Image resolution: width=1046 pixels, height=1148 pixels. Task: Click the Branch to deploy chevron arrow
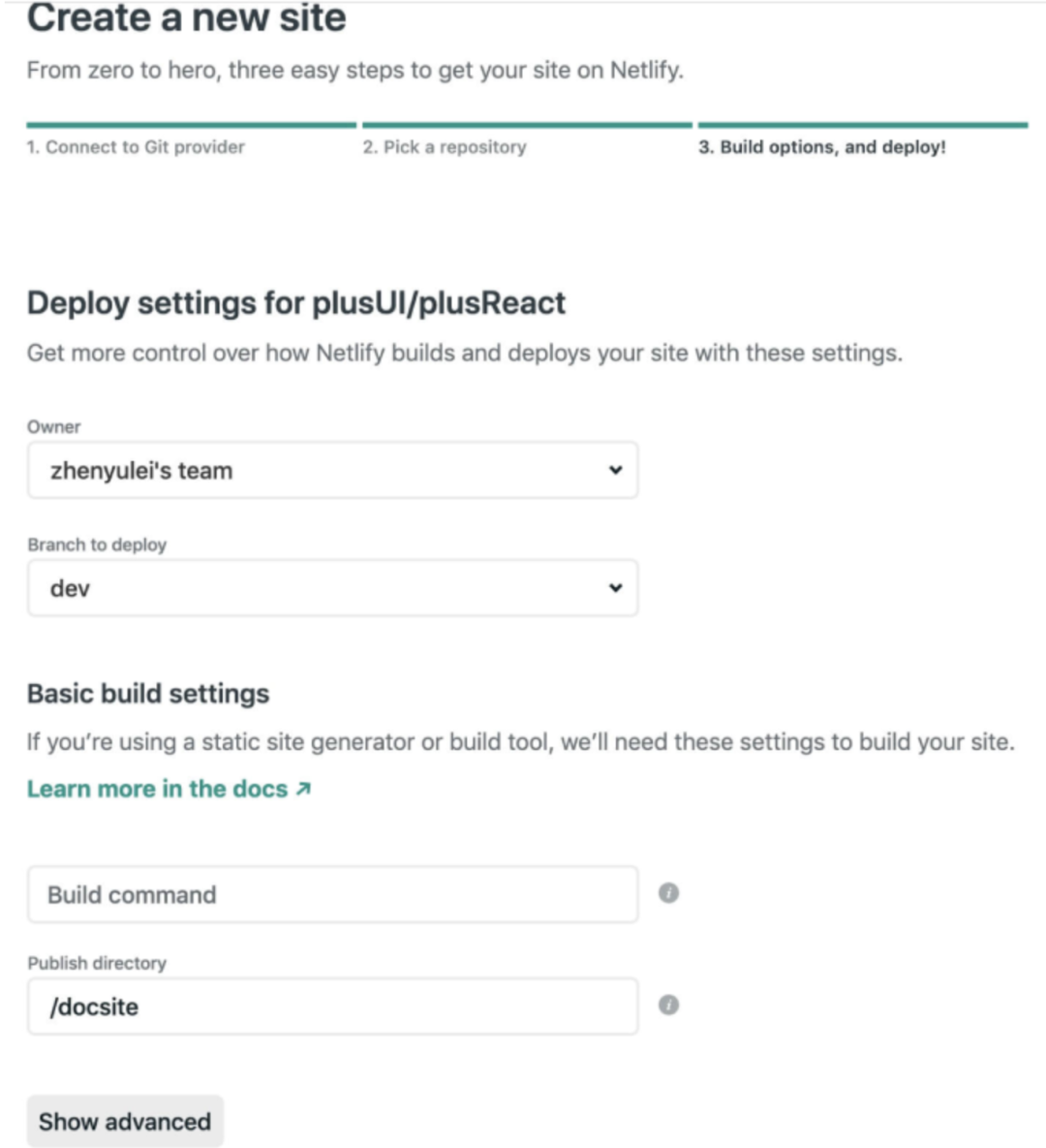point(615,588)
